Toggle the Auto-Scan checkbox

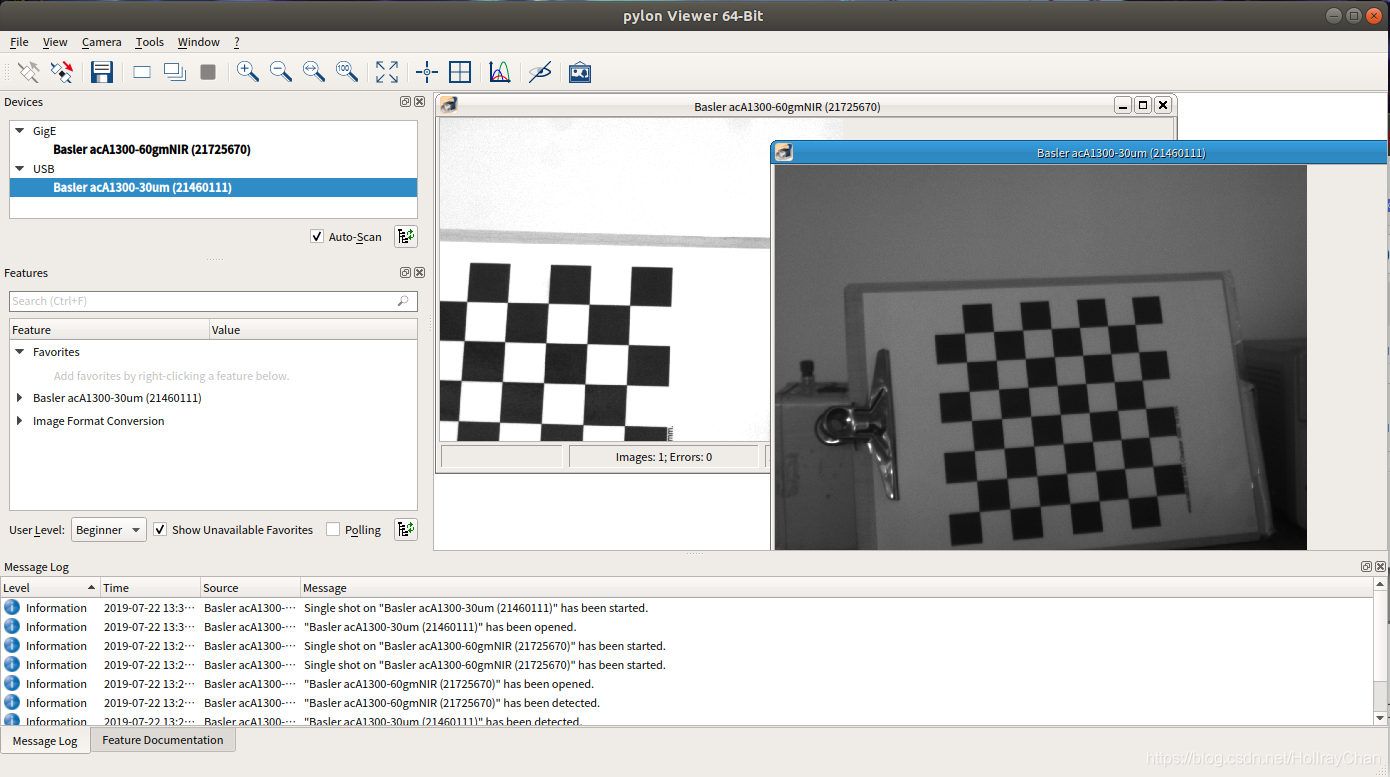(x=317, y=237)
